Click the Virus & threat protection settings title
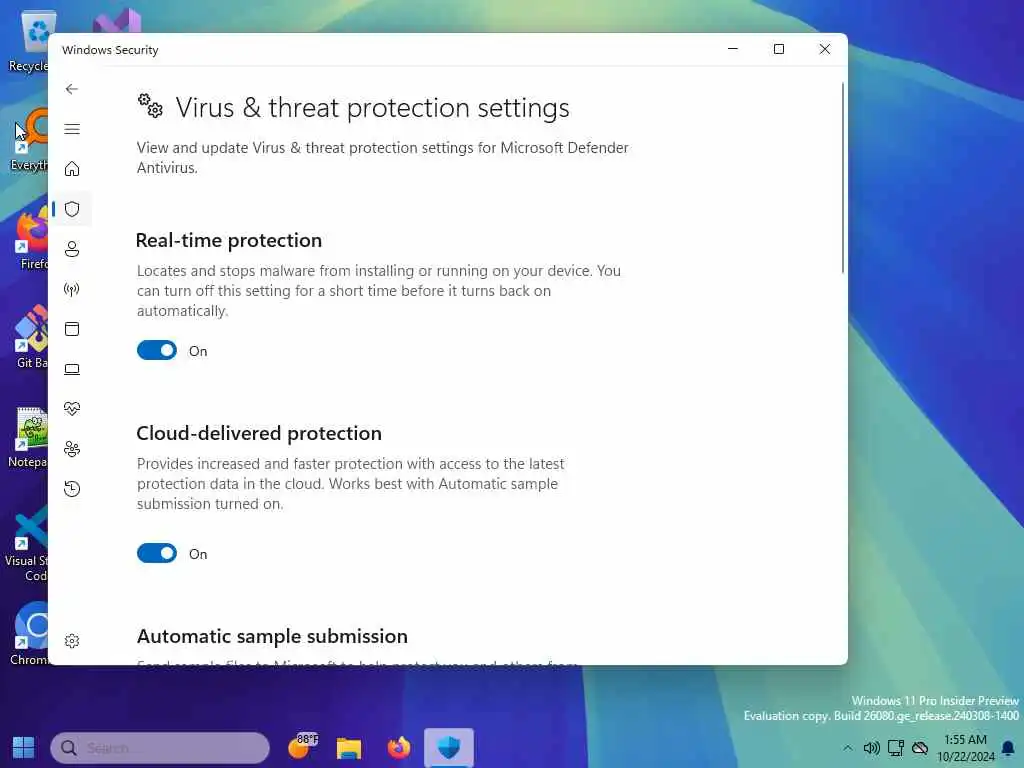 tap(372, 108)
